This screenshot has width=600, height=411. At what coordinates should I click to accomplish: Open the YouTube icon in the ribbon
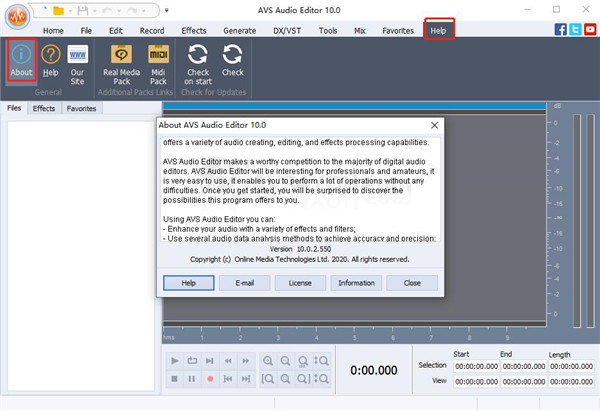click(590, 31)
